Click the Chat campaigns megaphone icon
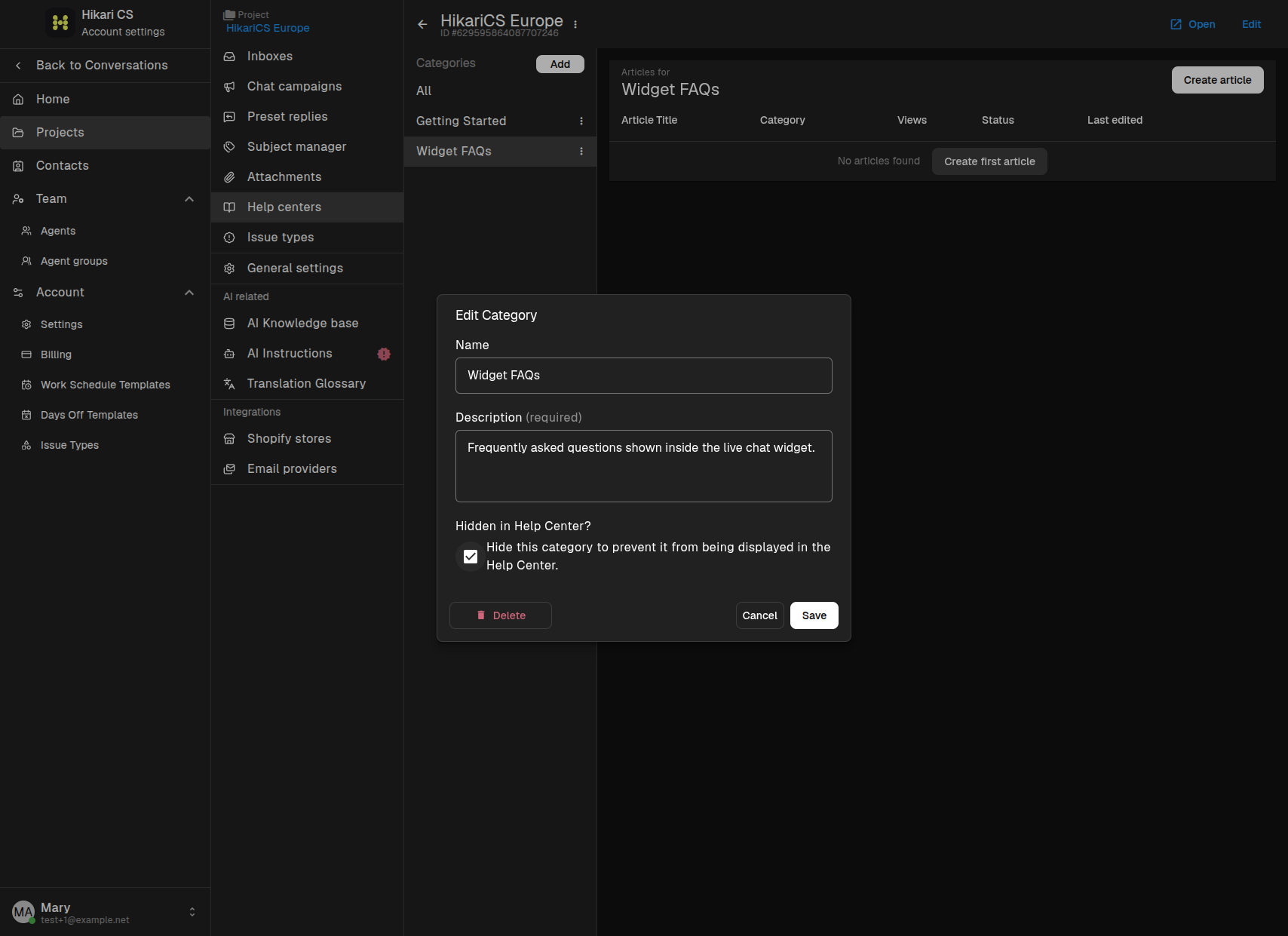Viewport: 1288px width, 936px height. [229, 87]
